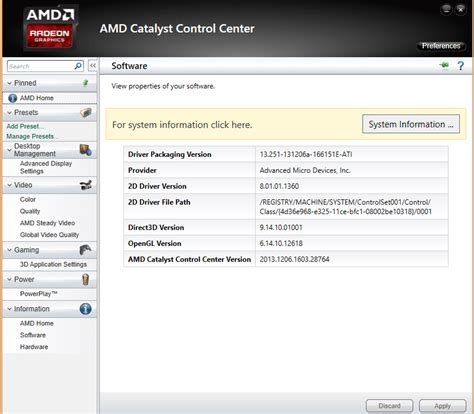Select Color under Video
474x414 pixels.
(28, 199)
